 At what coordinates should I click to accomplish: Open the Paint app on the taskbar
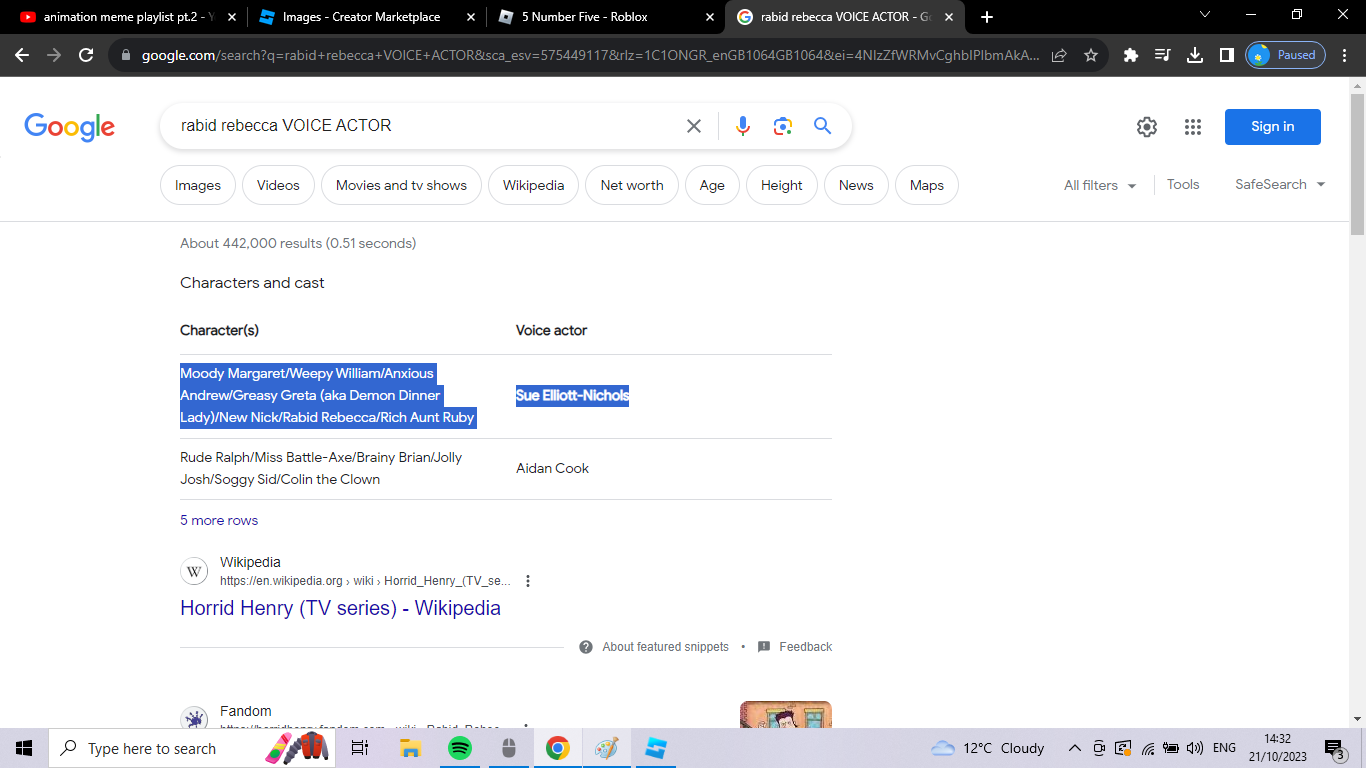607,748
